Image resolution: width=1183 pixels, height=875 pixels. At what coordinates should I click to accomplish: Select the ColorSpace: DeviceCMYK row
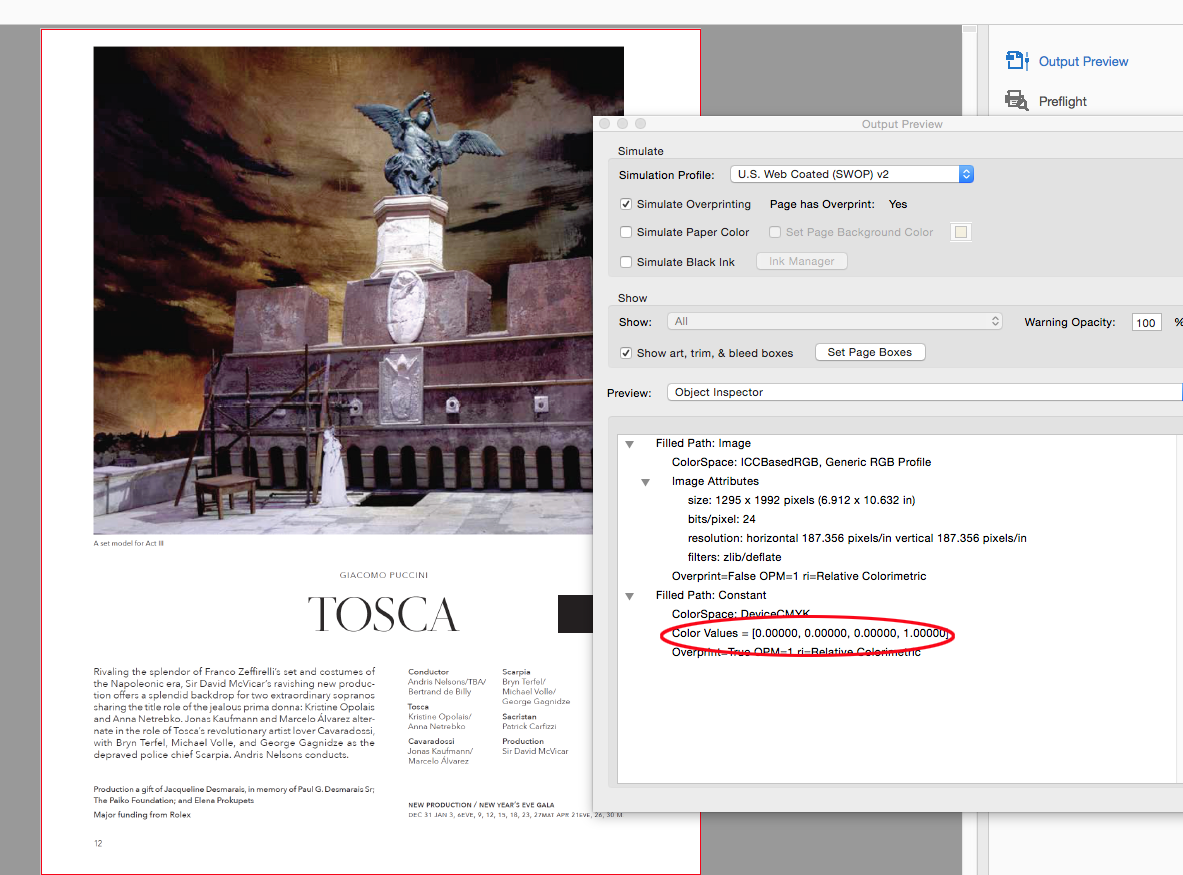pos(741,614)
